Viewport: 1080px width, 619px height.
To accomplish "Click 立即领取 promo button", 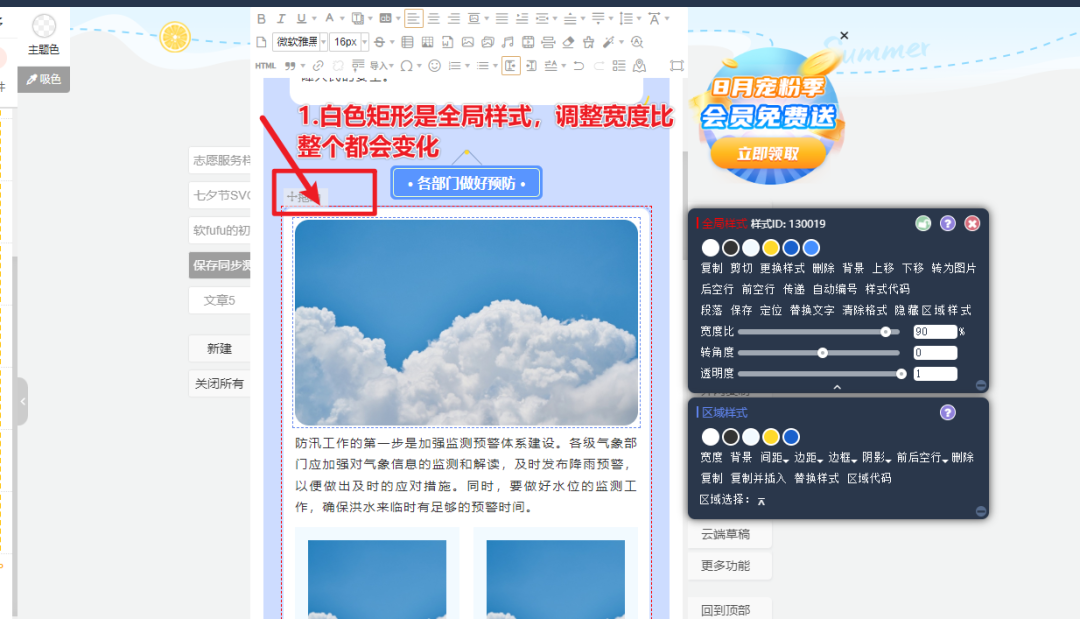I will 768,154.
